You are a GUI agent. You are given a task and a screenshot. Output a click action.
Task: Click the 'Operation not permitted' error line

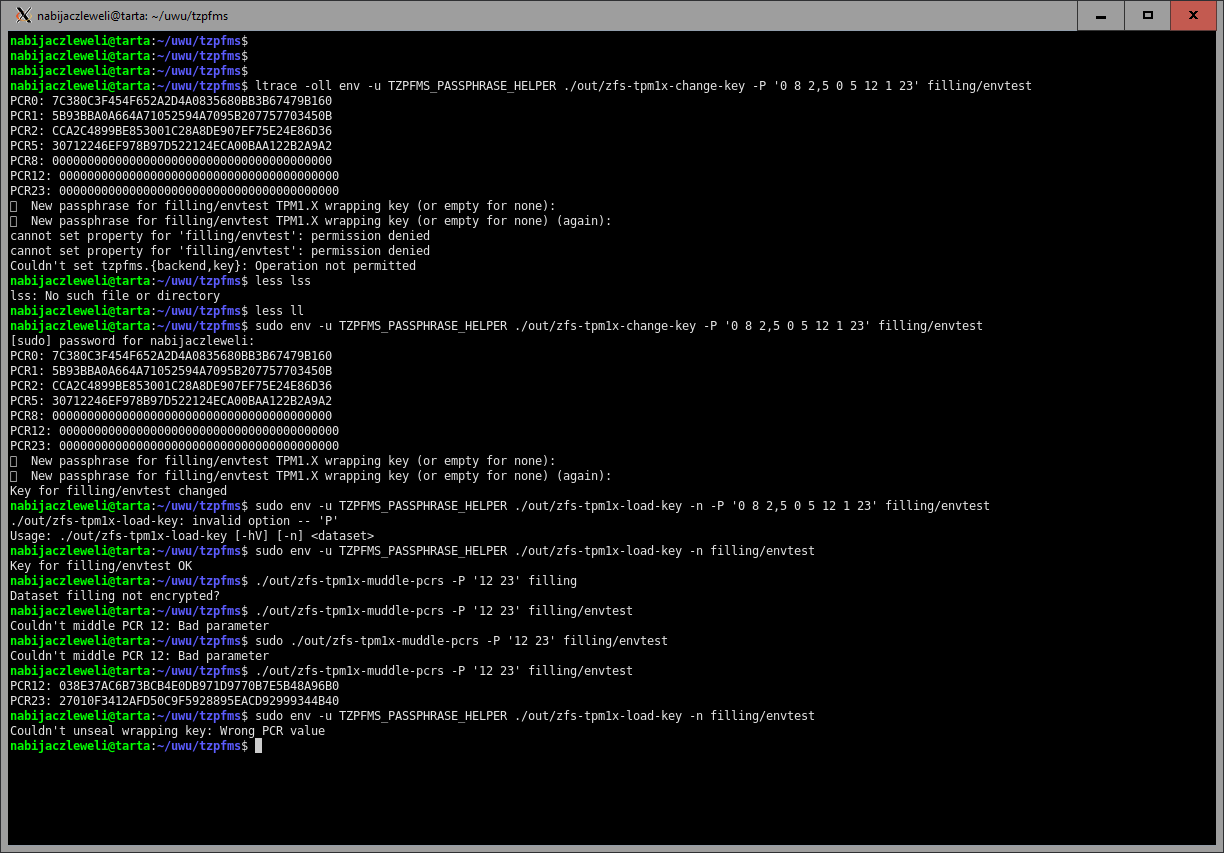(x=212, y=266)
